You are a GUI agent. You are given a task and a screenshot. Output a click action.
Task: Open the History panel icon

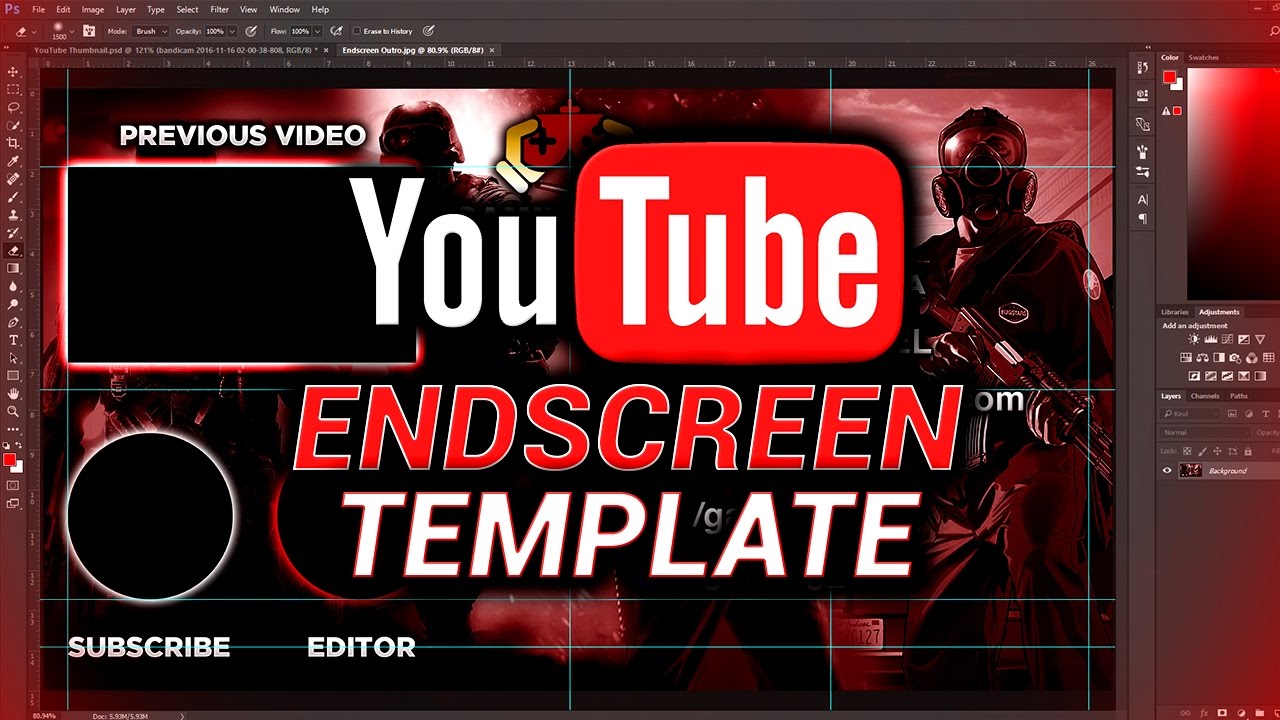coord(1143,67)
